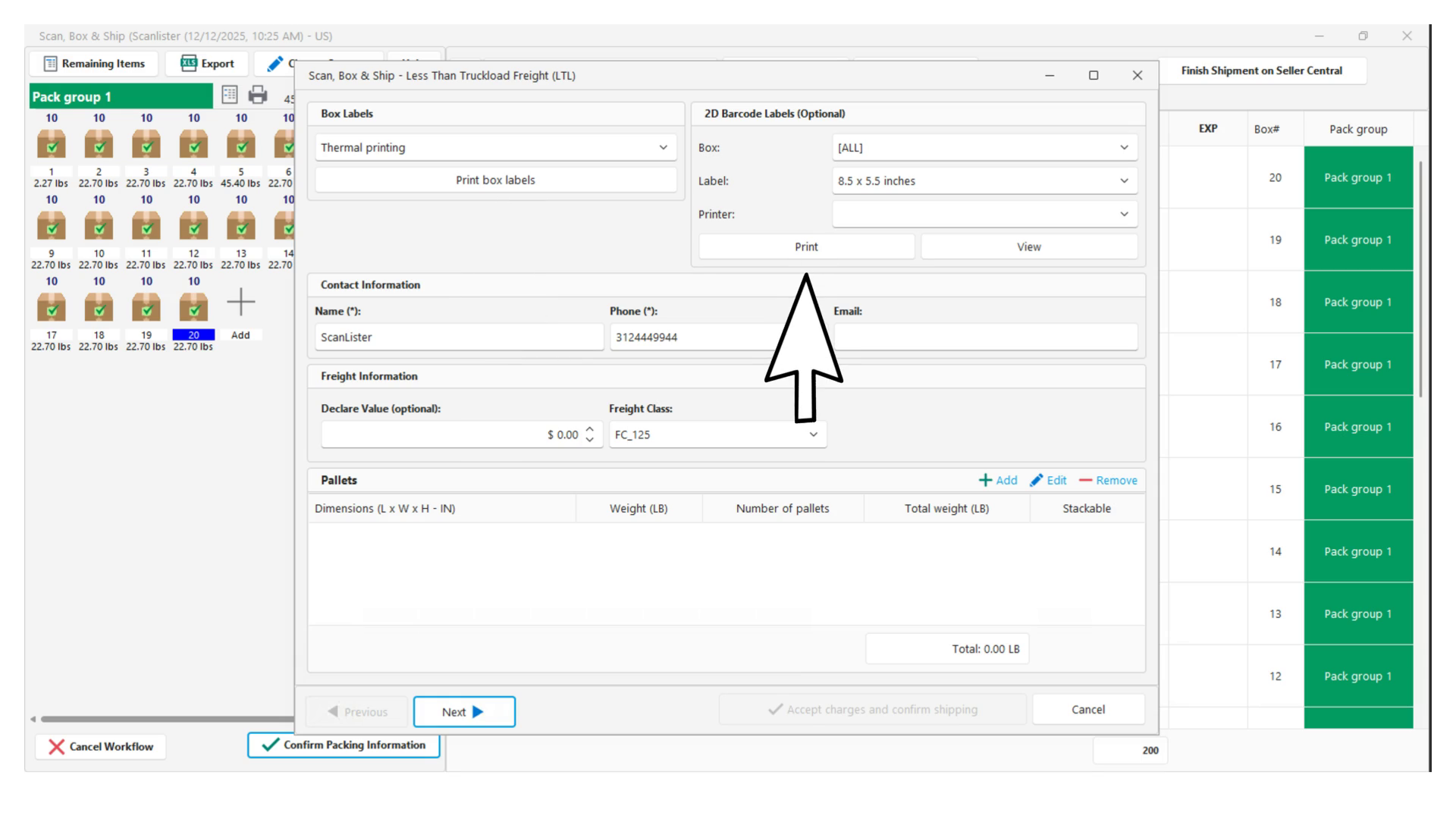1456x819 pixels.
Task: Click the spreadsheet grid icon beside Pack group 1
Action: 228,96
